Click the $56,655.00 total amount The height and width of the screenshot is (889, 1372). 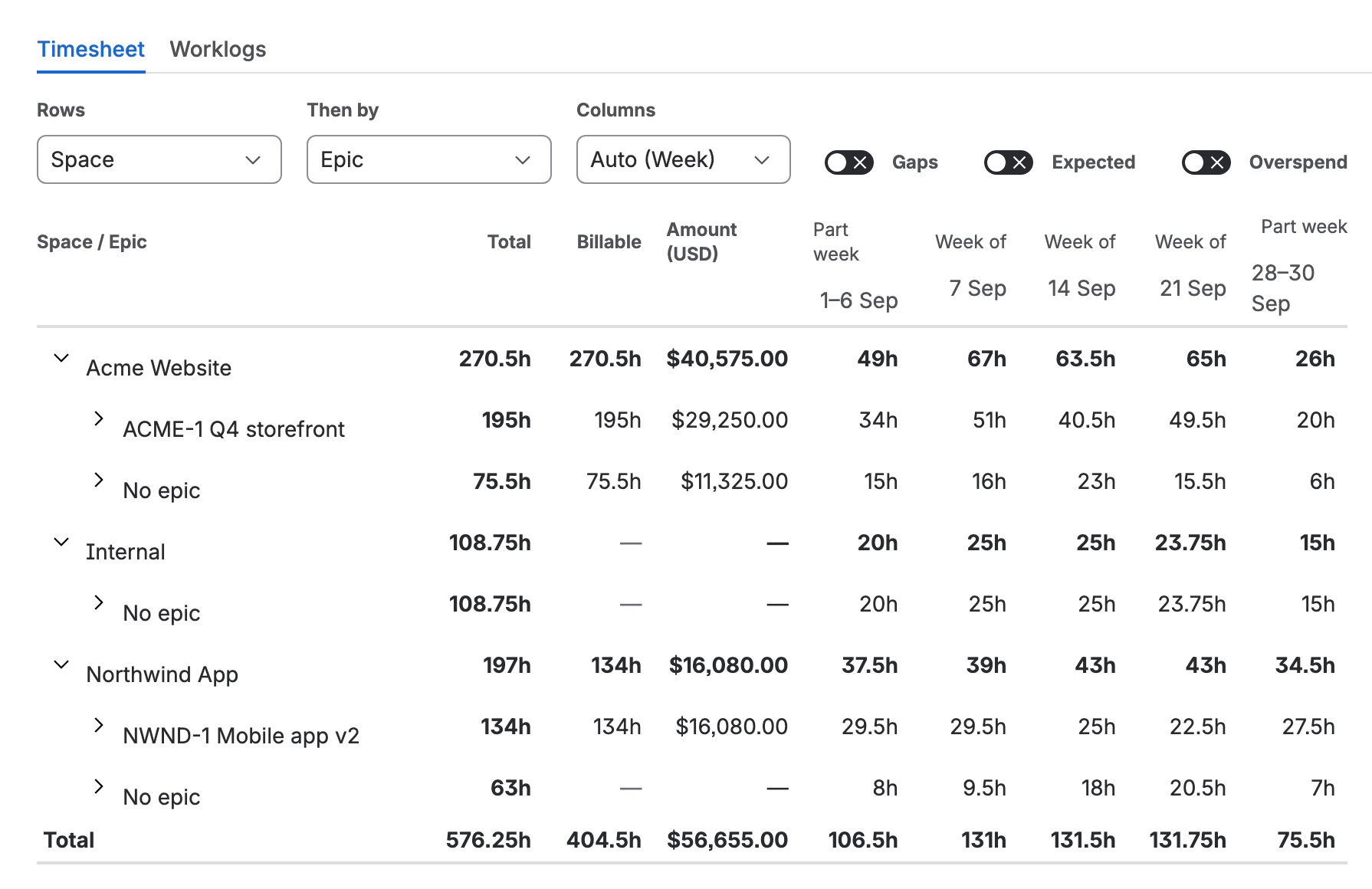pos(727,840)
